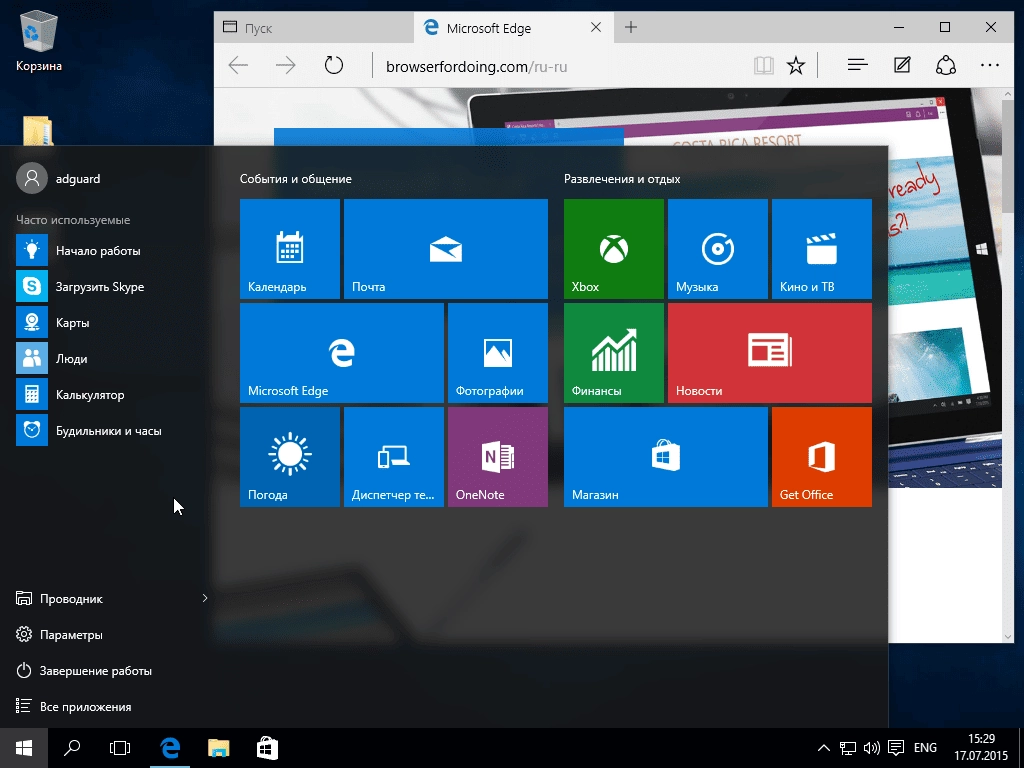Open the Store icon on the taskbar
Image resolution: width=1024 pixels, height=768 pixels.
click(267, 748)
